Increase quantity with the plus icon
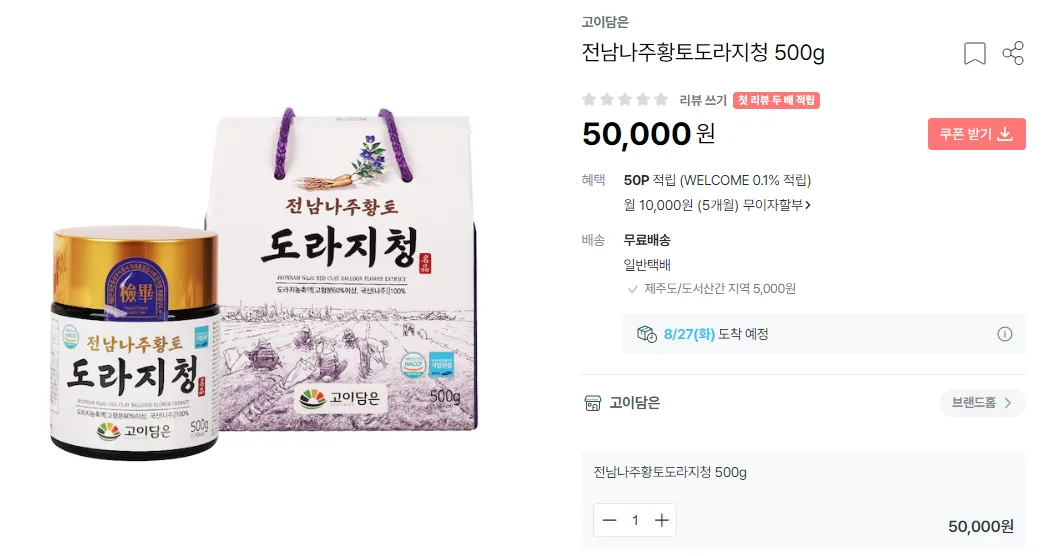The width and height of the screenshot is (1046, 556). (661, 520)
